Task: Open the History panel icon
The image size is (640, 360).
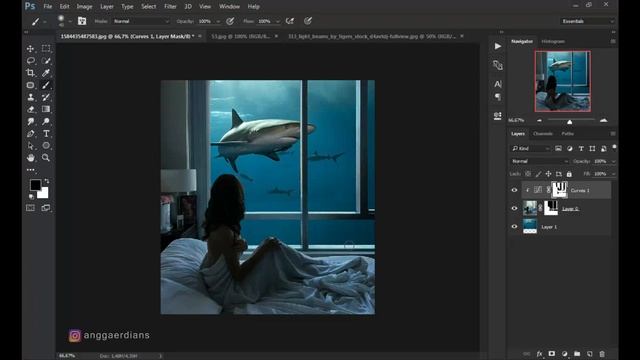Action: 498,65
